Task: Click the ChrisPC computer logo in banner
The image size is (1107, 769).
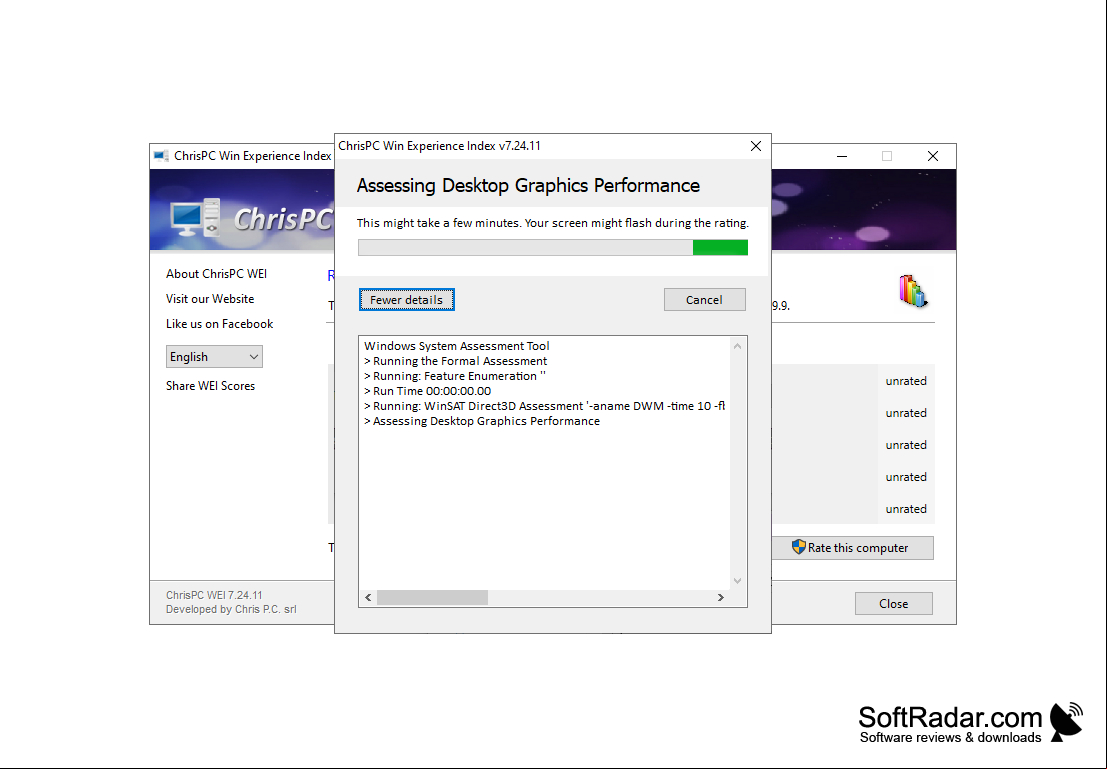Action: tap(196, 217)
